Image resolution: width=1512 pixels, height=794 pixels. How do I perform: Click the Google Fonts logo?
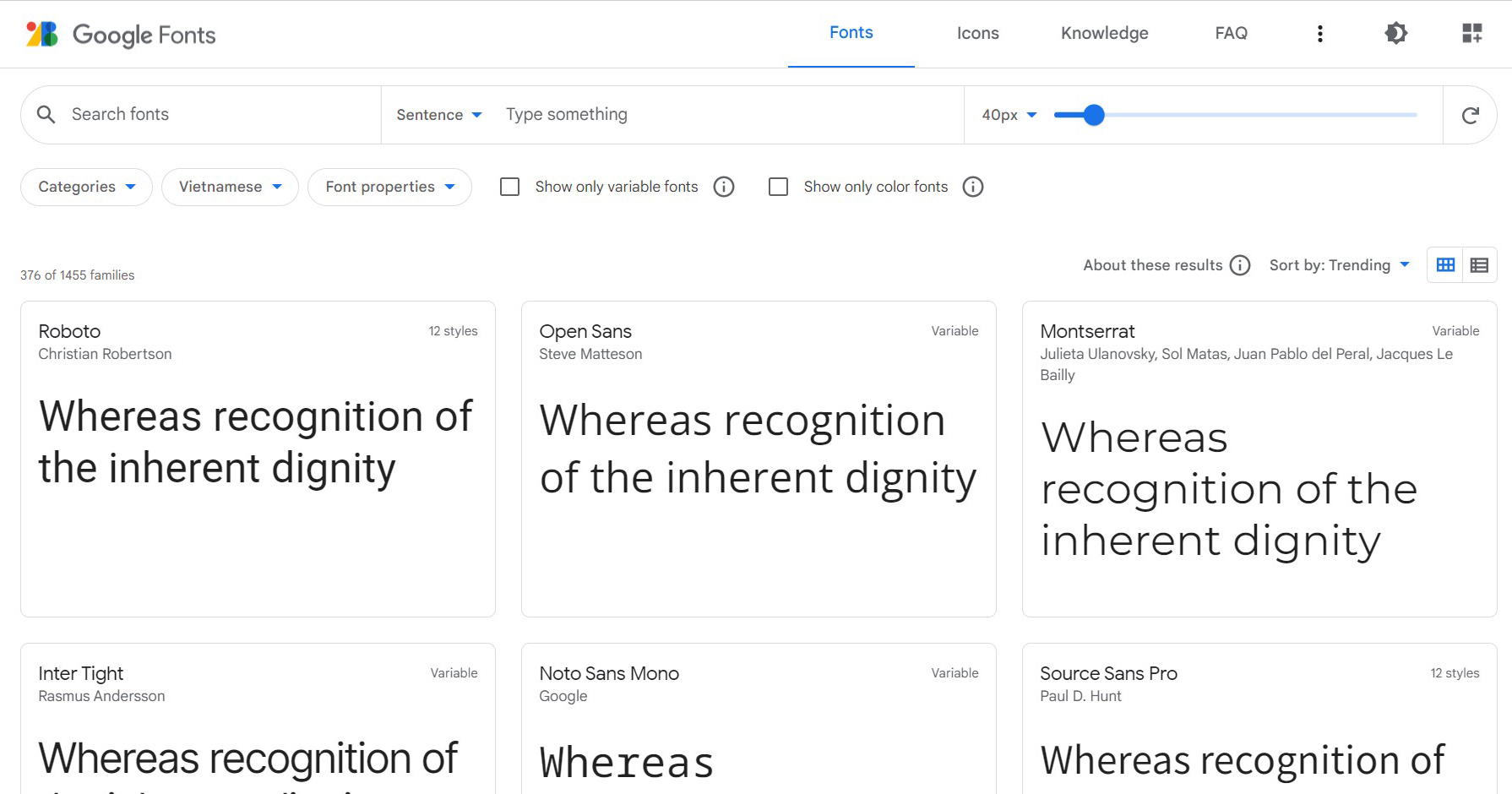[x=121, y=35]
